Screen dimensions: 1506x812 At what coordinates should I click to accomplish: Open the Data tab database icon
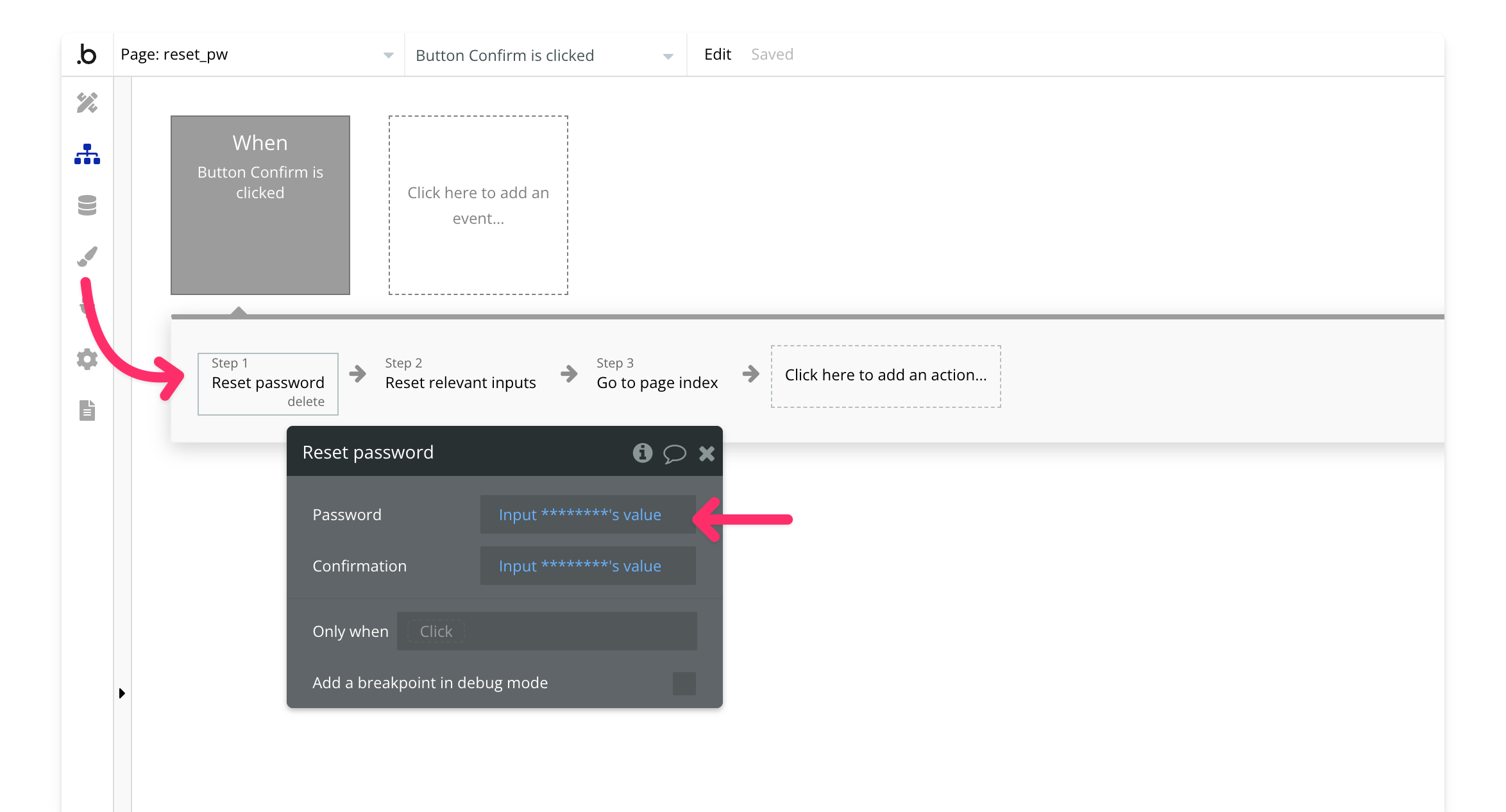pos(87,205)
